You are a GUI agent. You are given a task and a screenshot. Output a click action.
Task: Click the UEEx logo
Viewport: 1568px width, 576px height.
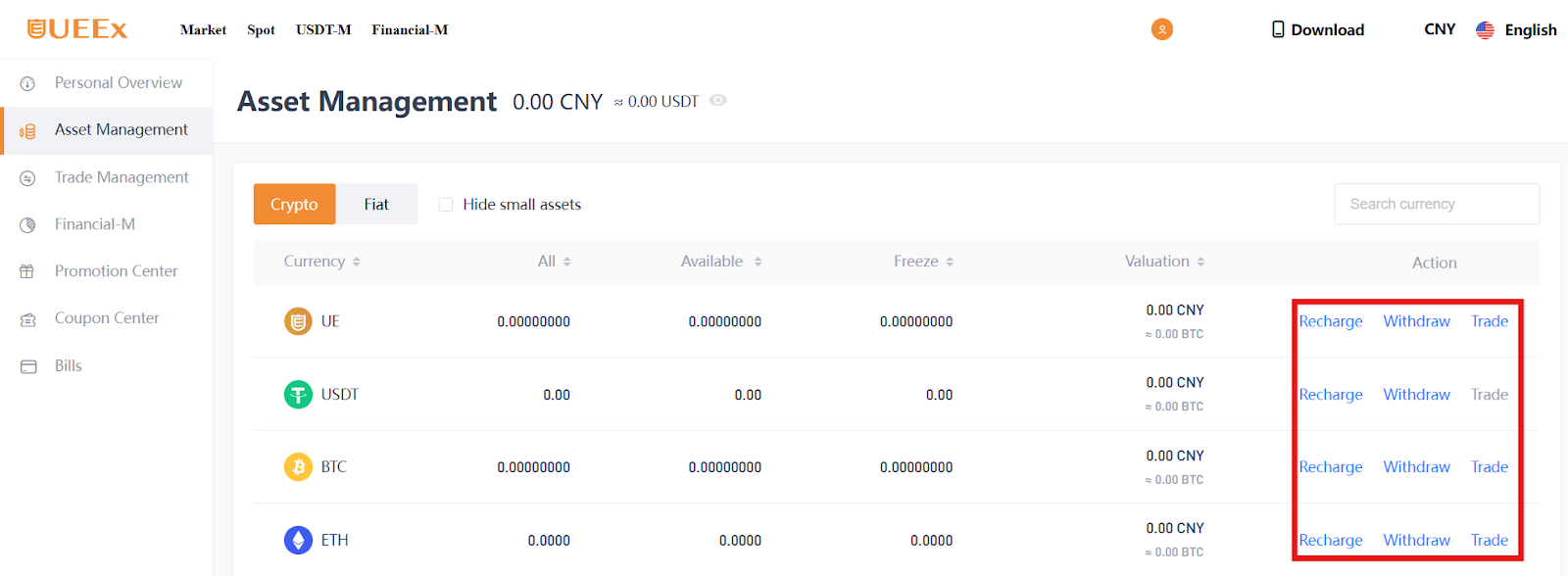[77, 29]
